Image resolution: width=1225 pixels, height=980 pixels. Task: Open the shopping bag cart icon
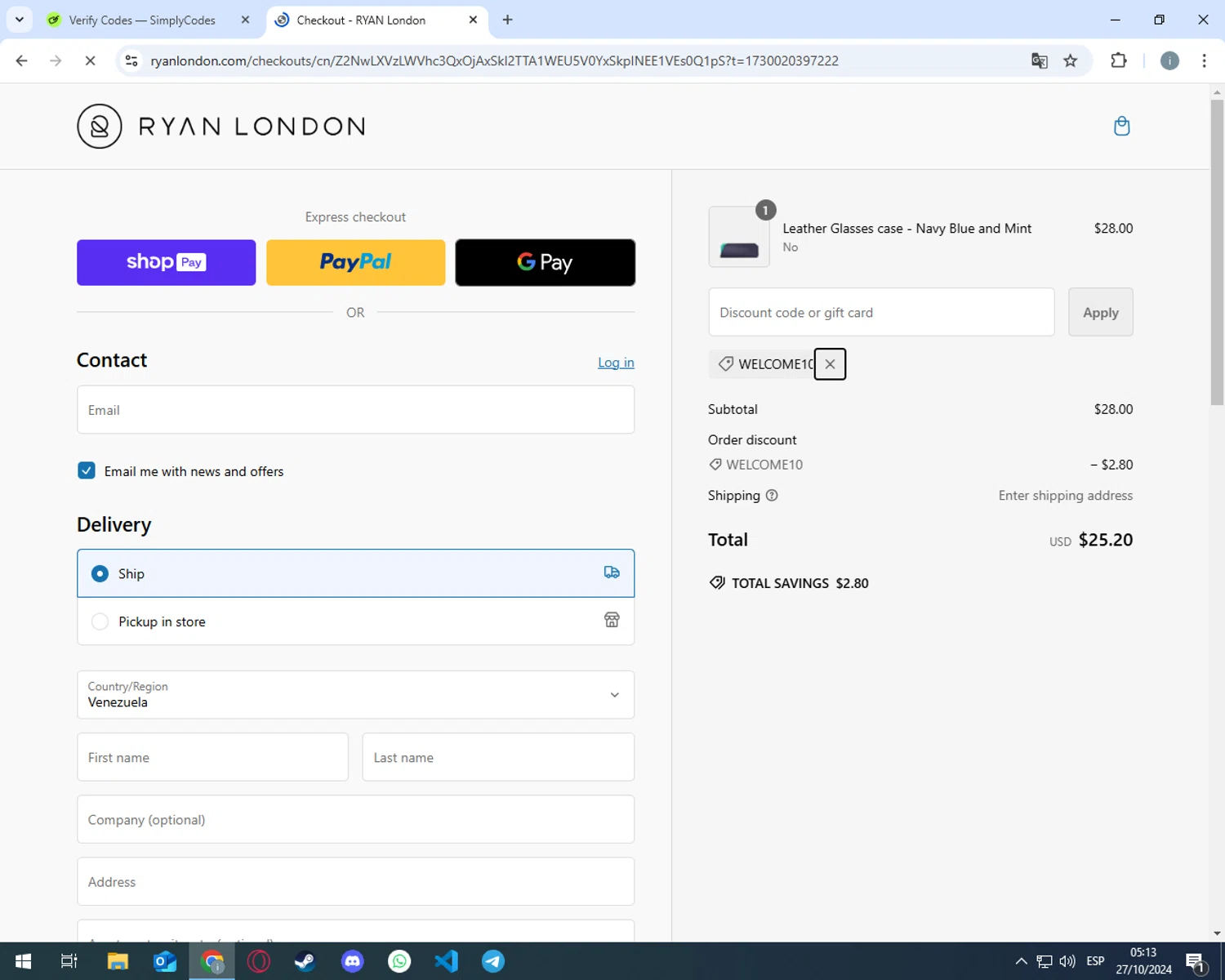(1122, 126)
